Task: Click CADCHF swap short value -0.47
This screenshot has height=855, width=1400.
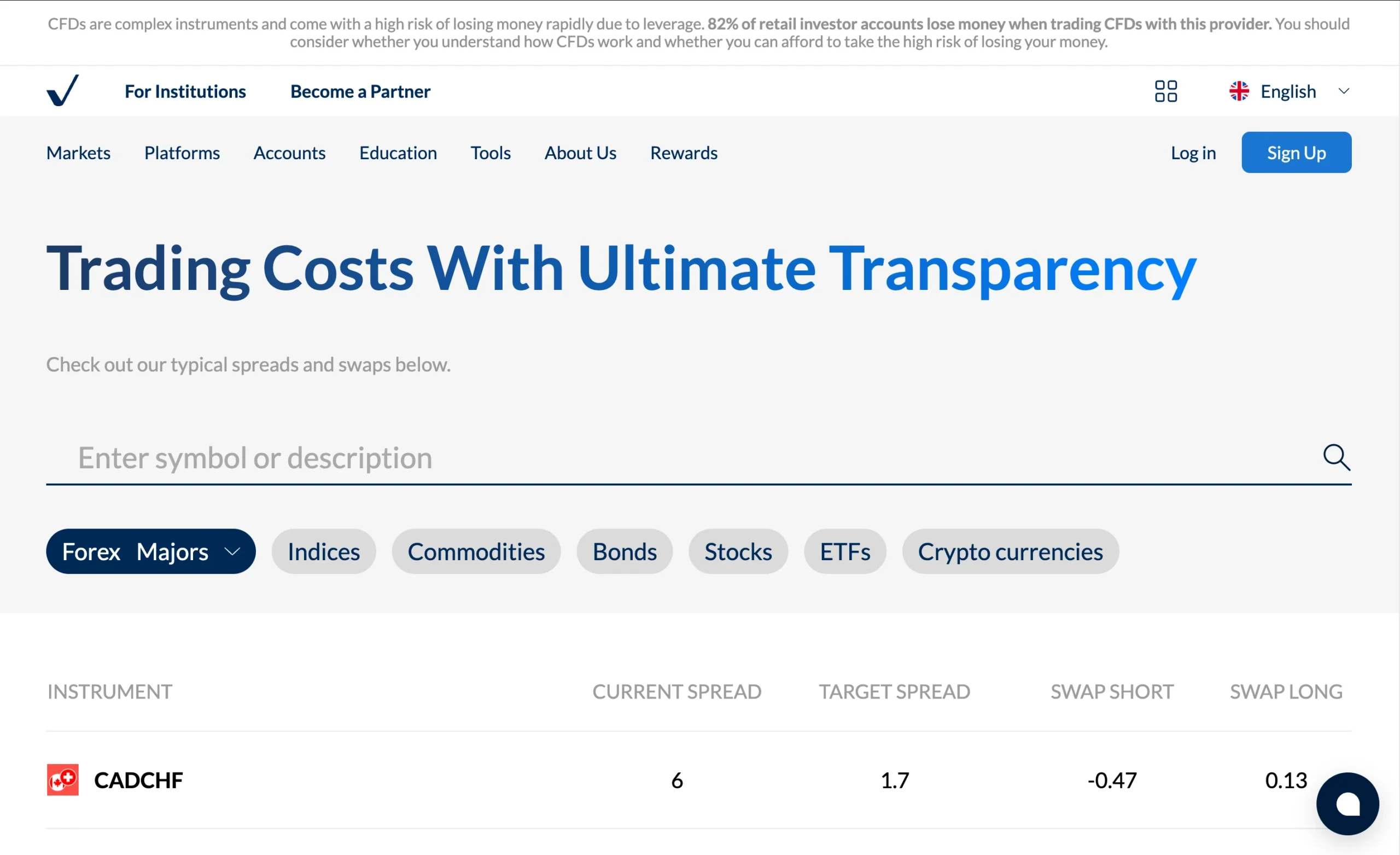Action: [x=1112, y=780]
